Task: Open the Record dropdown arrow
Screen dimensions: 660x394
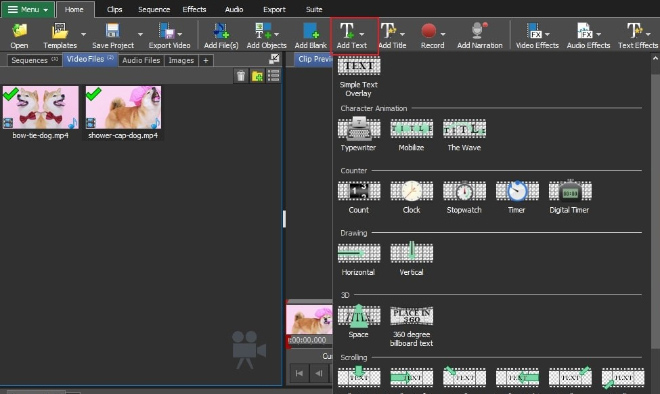Action: pos(443,34)
